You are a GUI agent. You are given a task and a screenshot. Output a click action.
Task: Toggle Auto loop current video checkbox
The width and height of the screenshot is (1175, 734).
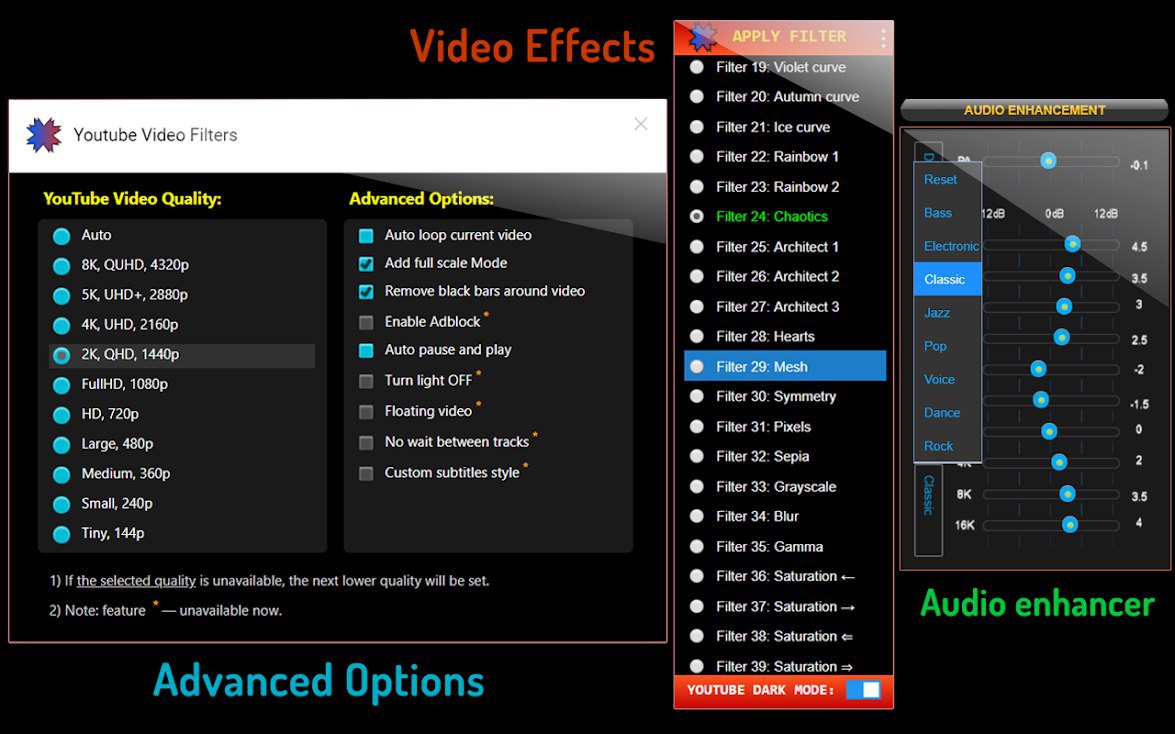(366, 235)
